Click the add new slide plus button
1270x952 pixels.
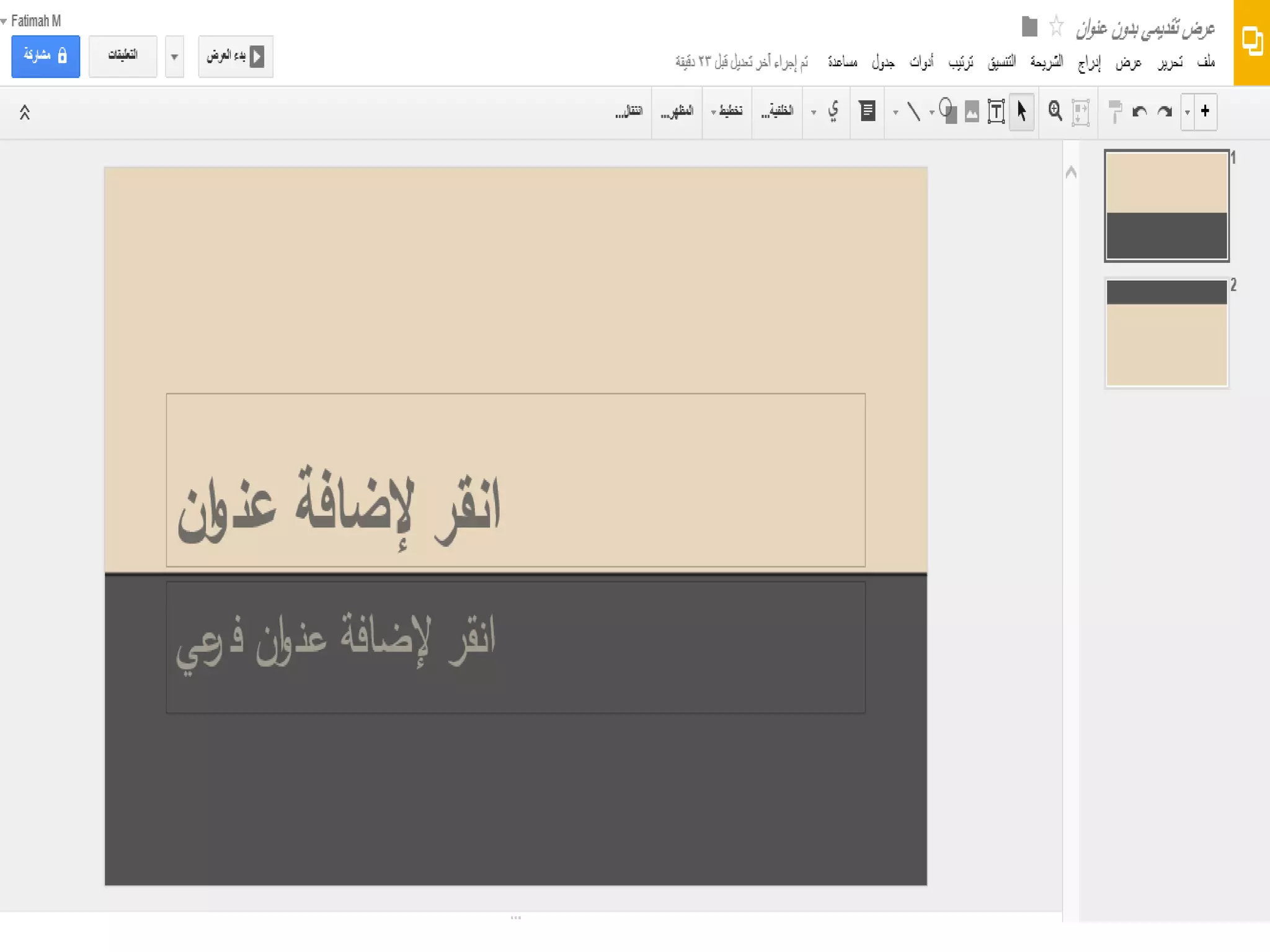coord(1205,112)
